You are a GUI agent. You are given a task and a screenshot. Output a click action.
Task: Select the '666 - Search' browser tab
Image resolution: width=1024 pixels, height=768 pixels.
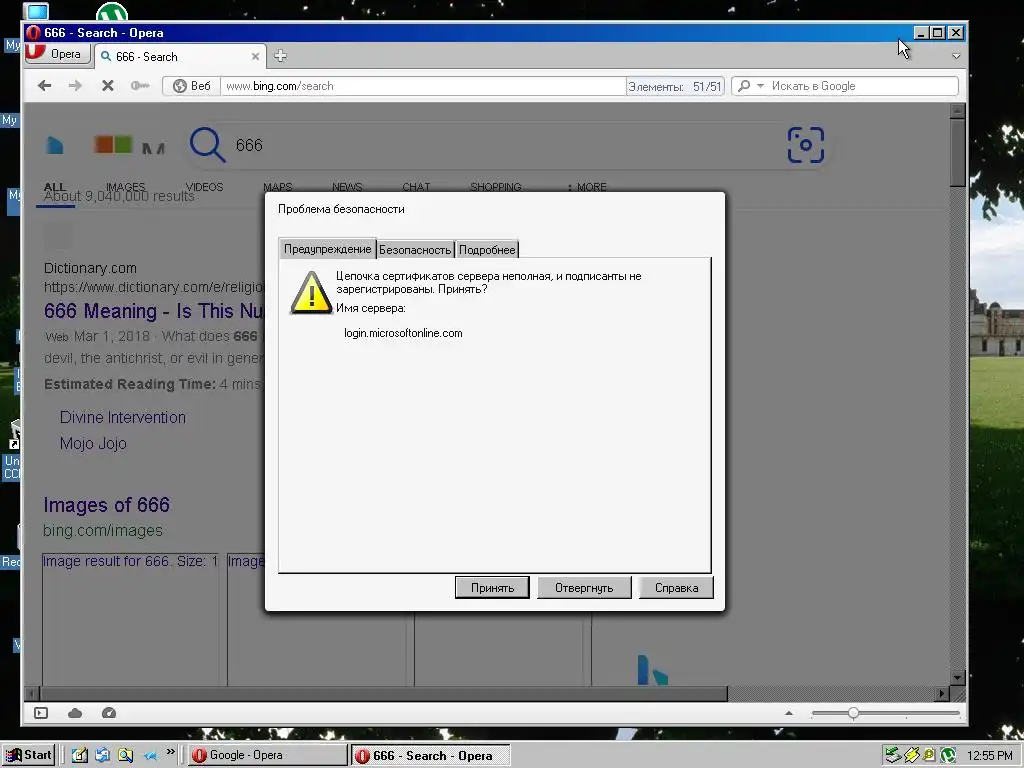click(179, 57)
